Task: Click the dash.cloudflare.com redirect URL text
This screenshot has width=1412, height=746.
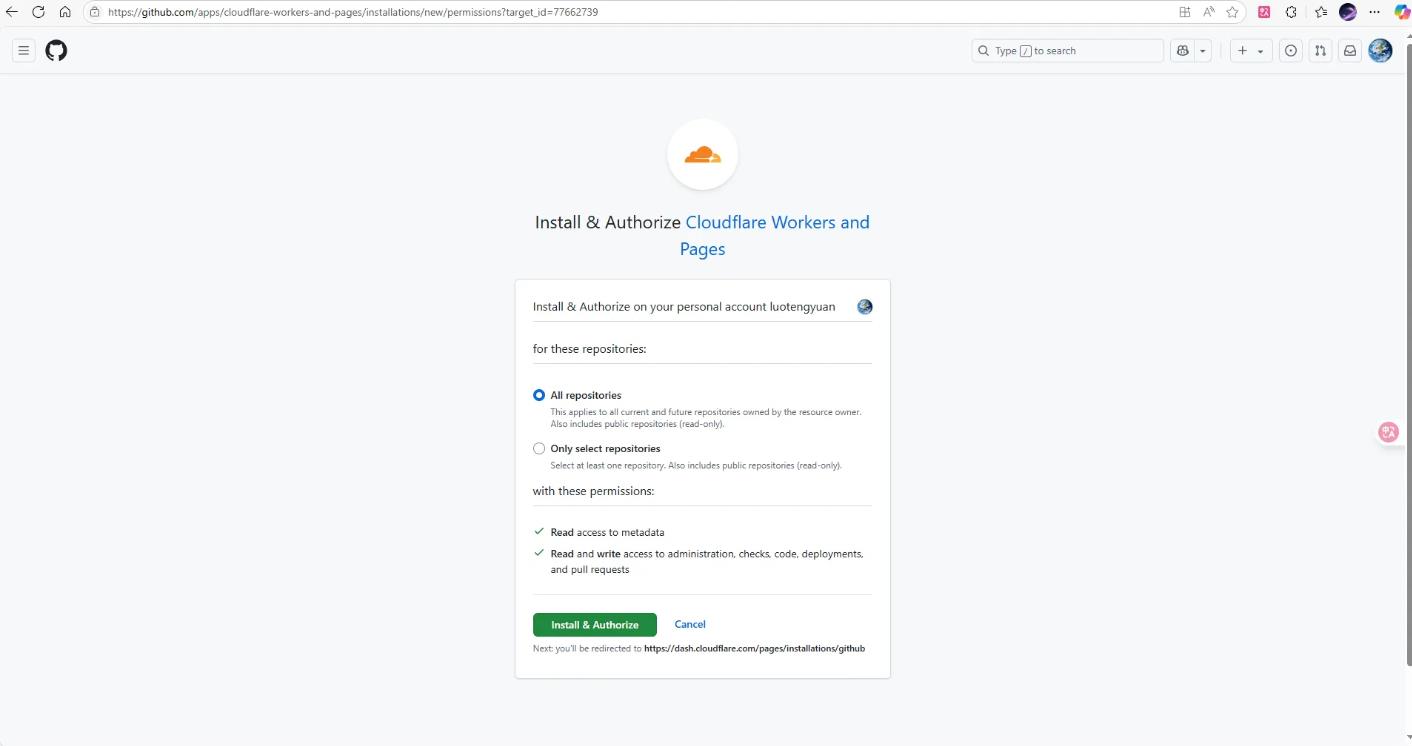Action: [x=754, y=648]
